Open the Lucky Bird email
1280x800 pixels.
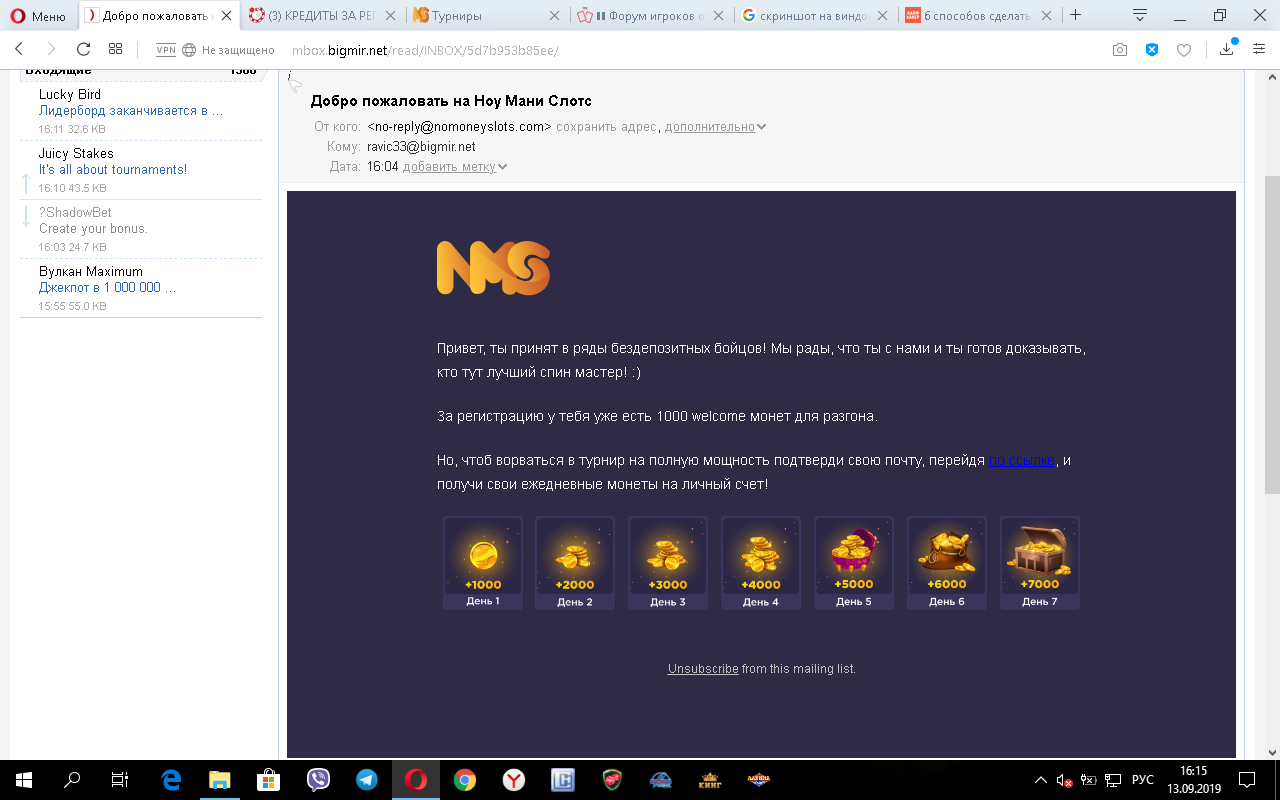point(141,111)
